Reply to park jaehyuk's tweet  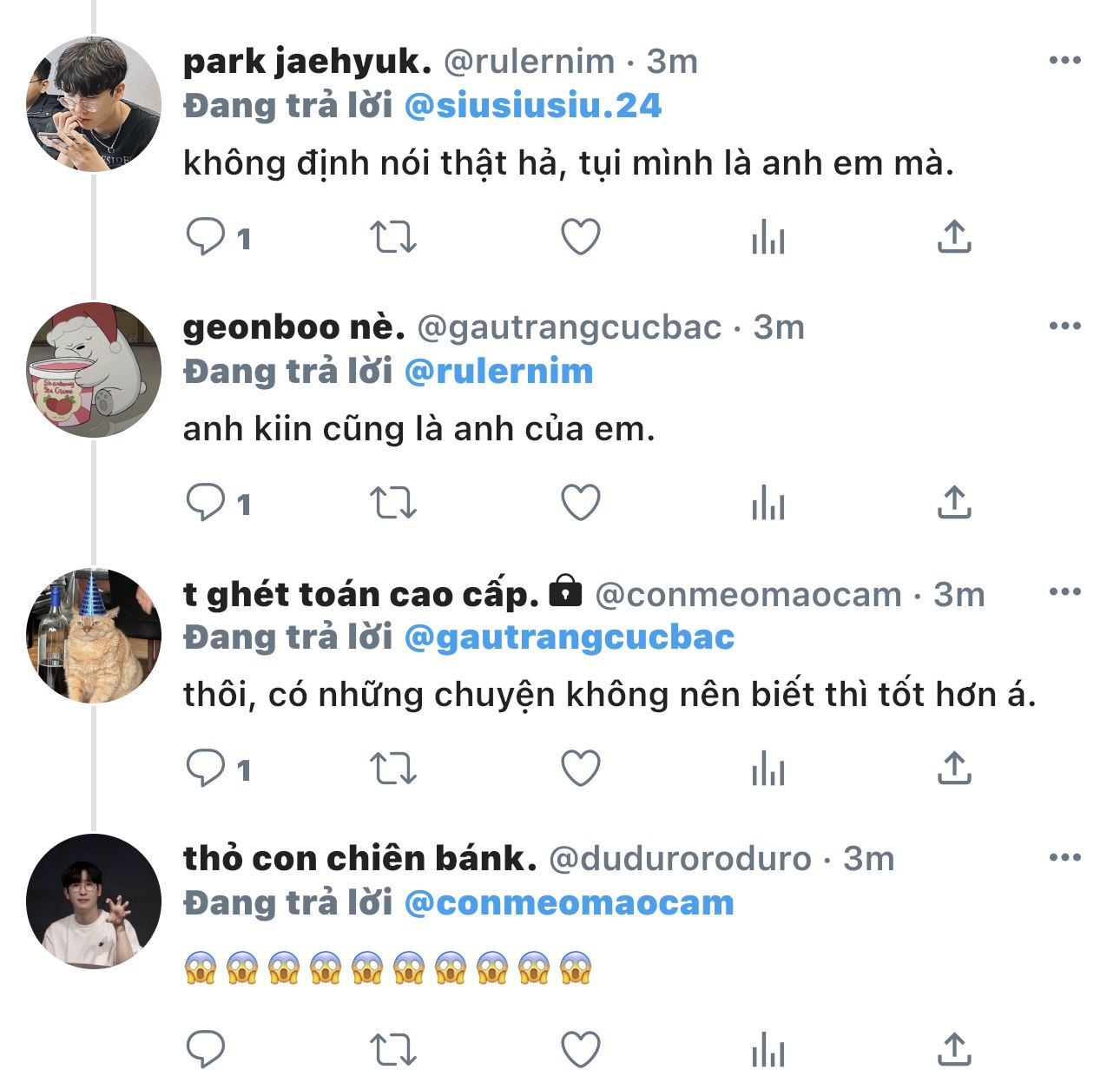click(207, 236)
